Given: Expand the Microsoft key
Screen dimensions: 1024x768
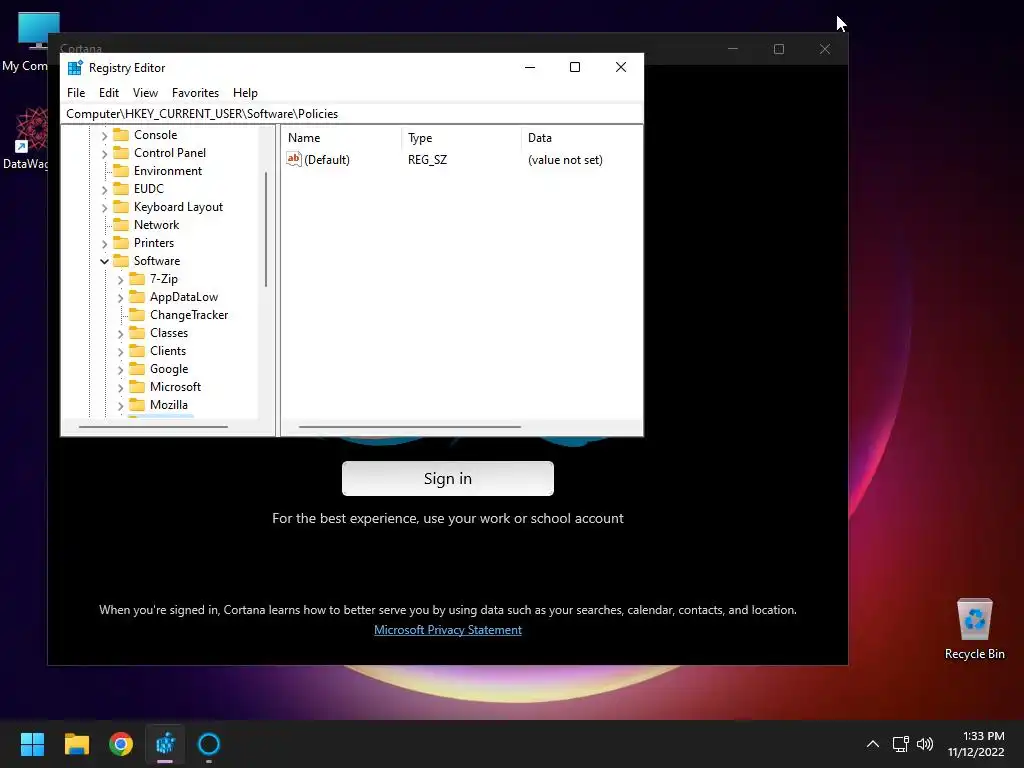Looking at the screenshot, I should (120, 388).
